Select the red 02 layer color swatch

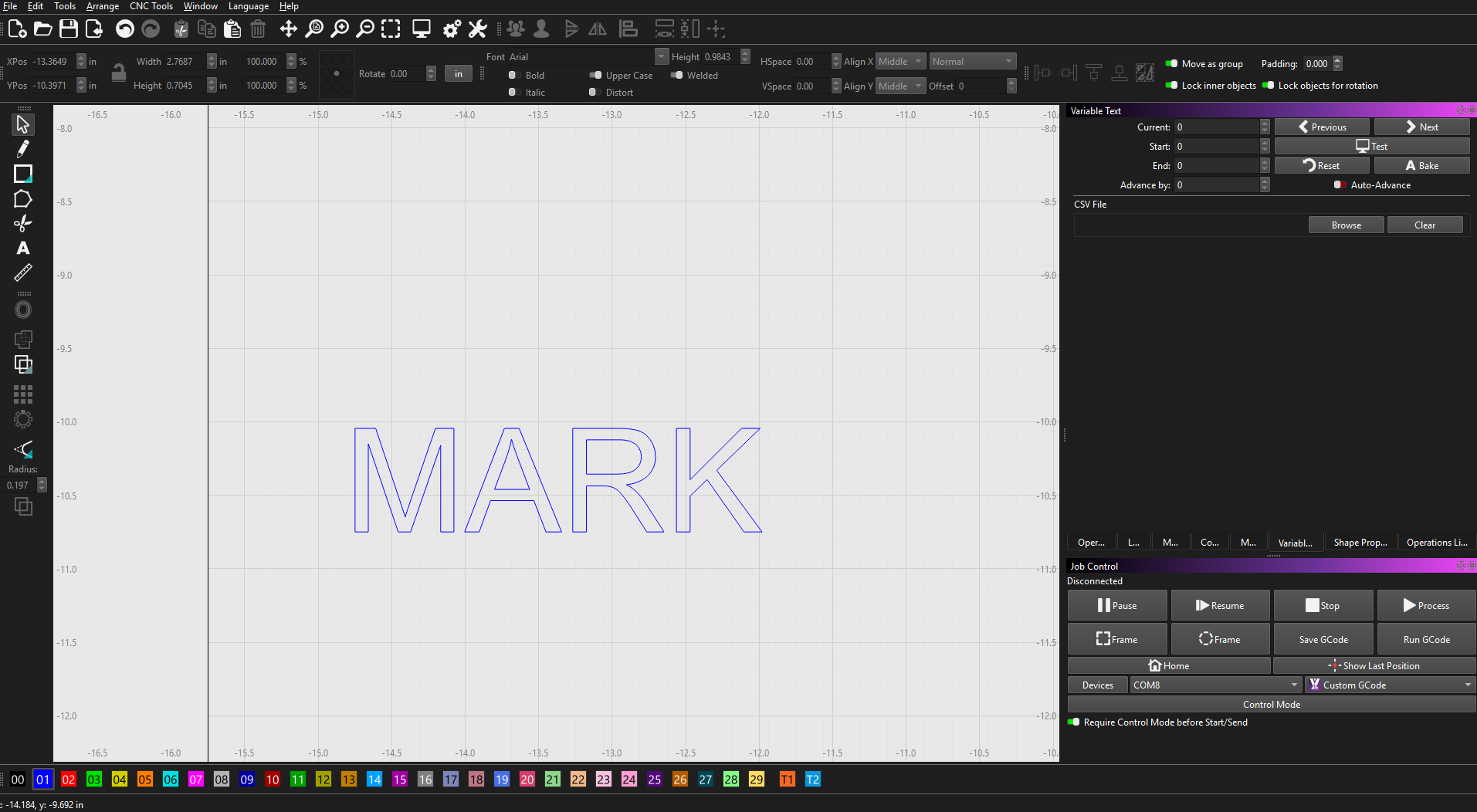coord(68,780)
